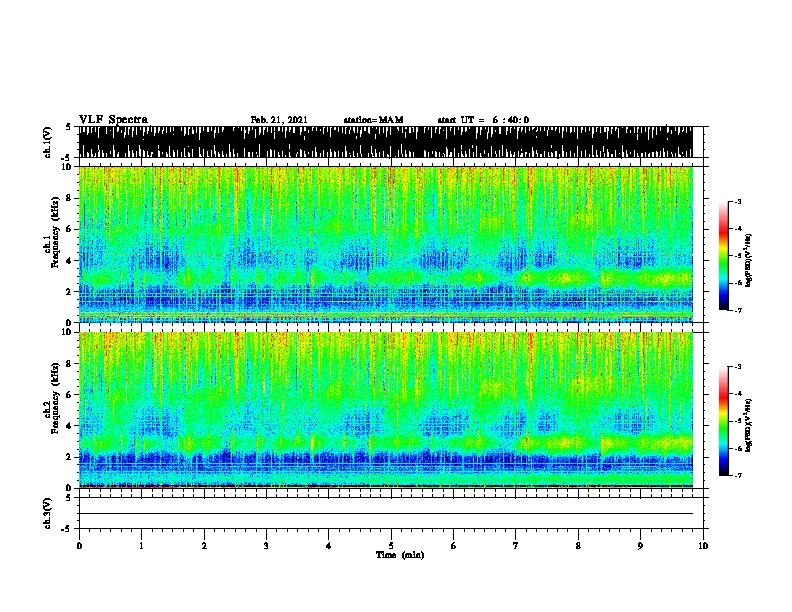Click time axis tick label "6"
792x612 pixels.
click(454, 545)
